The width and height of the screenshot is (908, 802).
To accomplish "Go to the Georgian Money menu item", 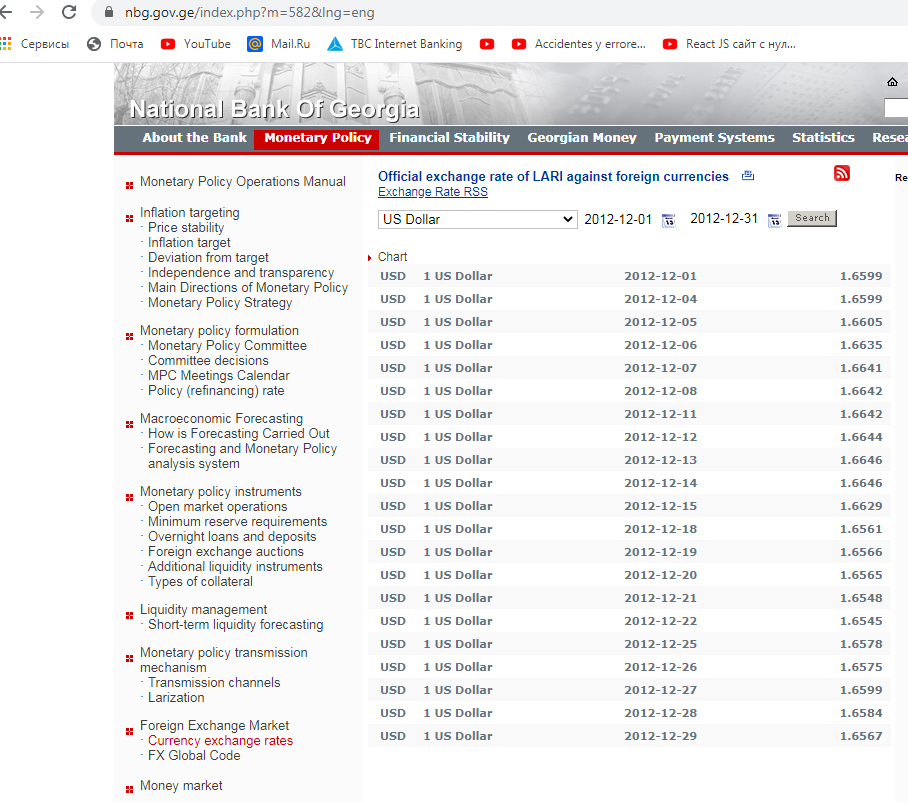I will (x=582, y=138).
